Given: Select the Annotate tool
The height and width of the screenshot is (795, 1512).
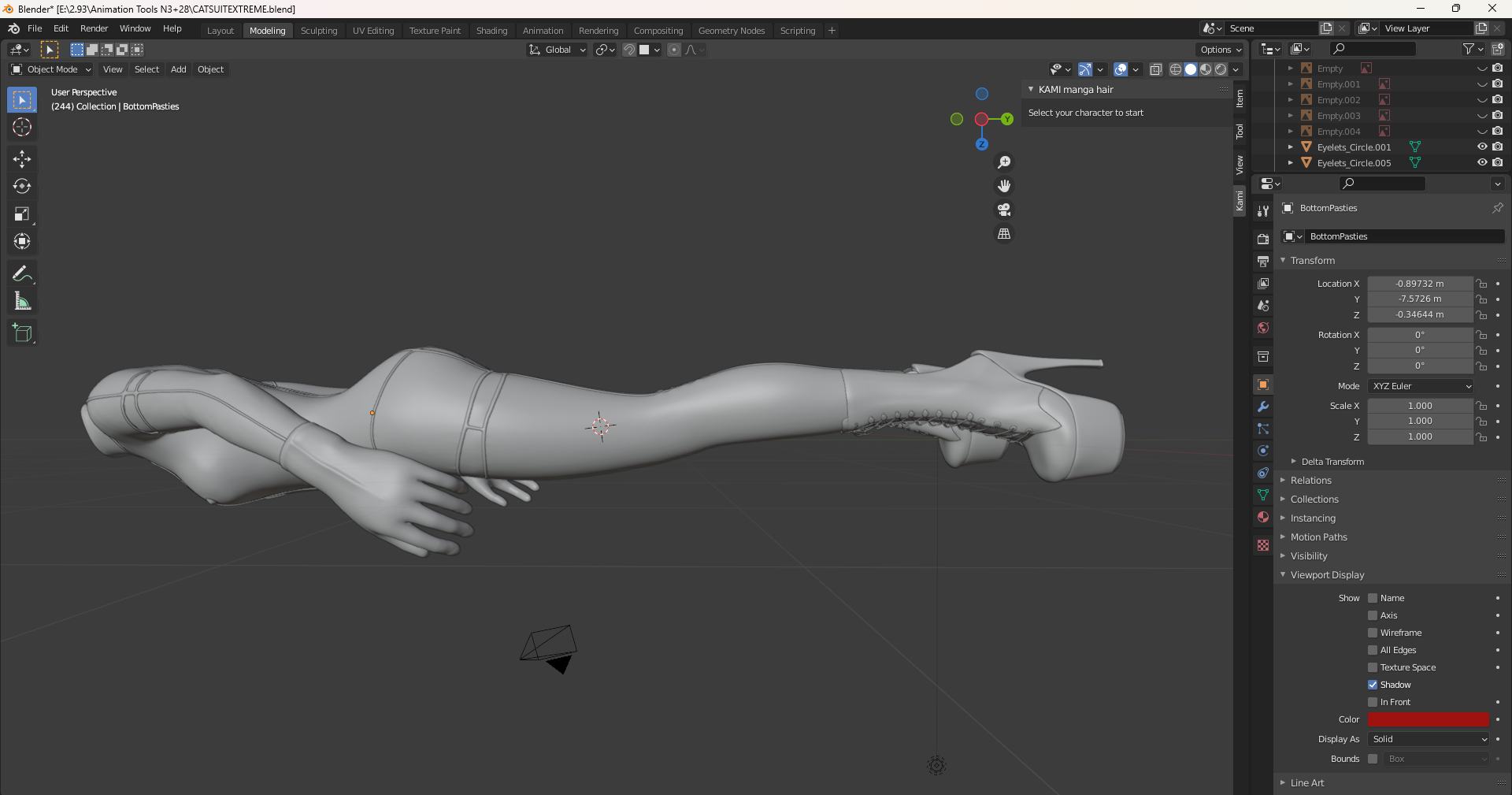Looking at the screenshot, I should pos(22,274).
